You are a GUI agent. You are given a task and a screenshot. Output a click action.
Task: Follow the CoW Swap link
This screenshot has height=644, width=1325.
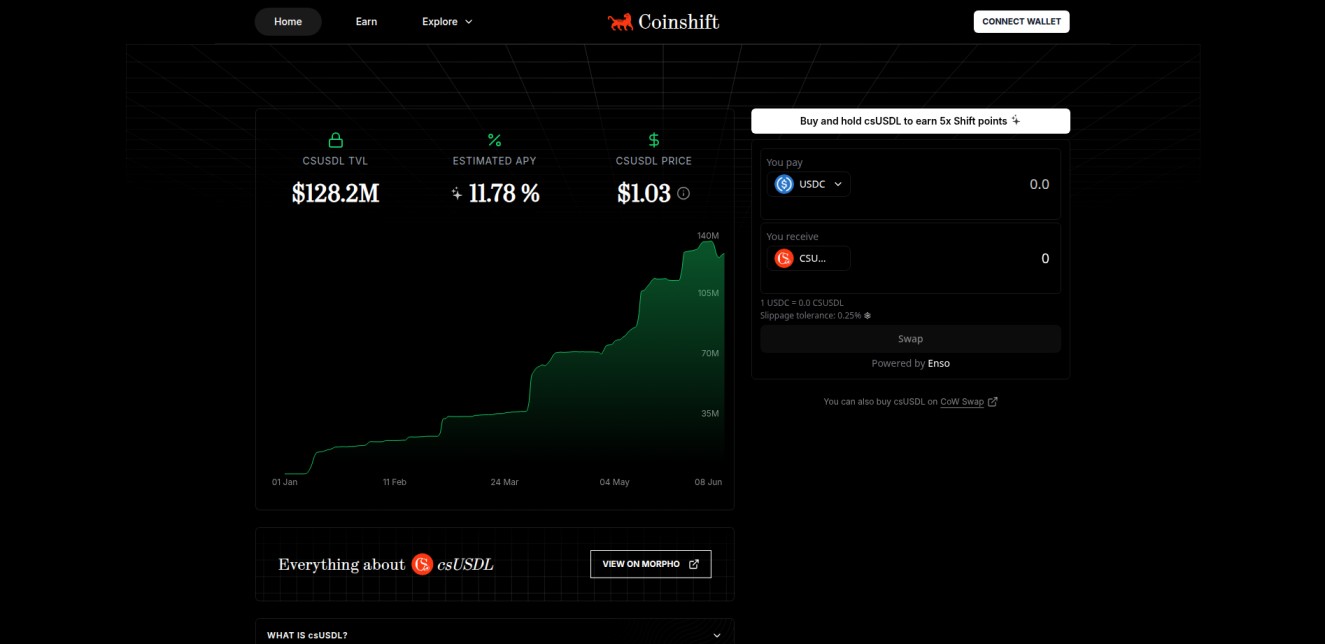tap(962, 402)
